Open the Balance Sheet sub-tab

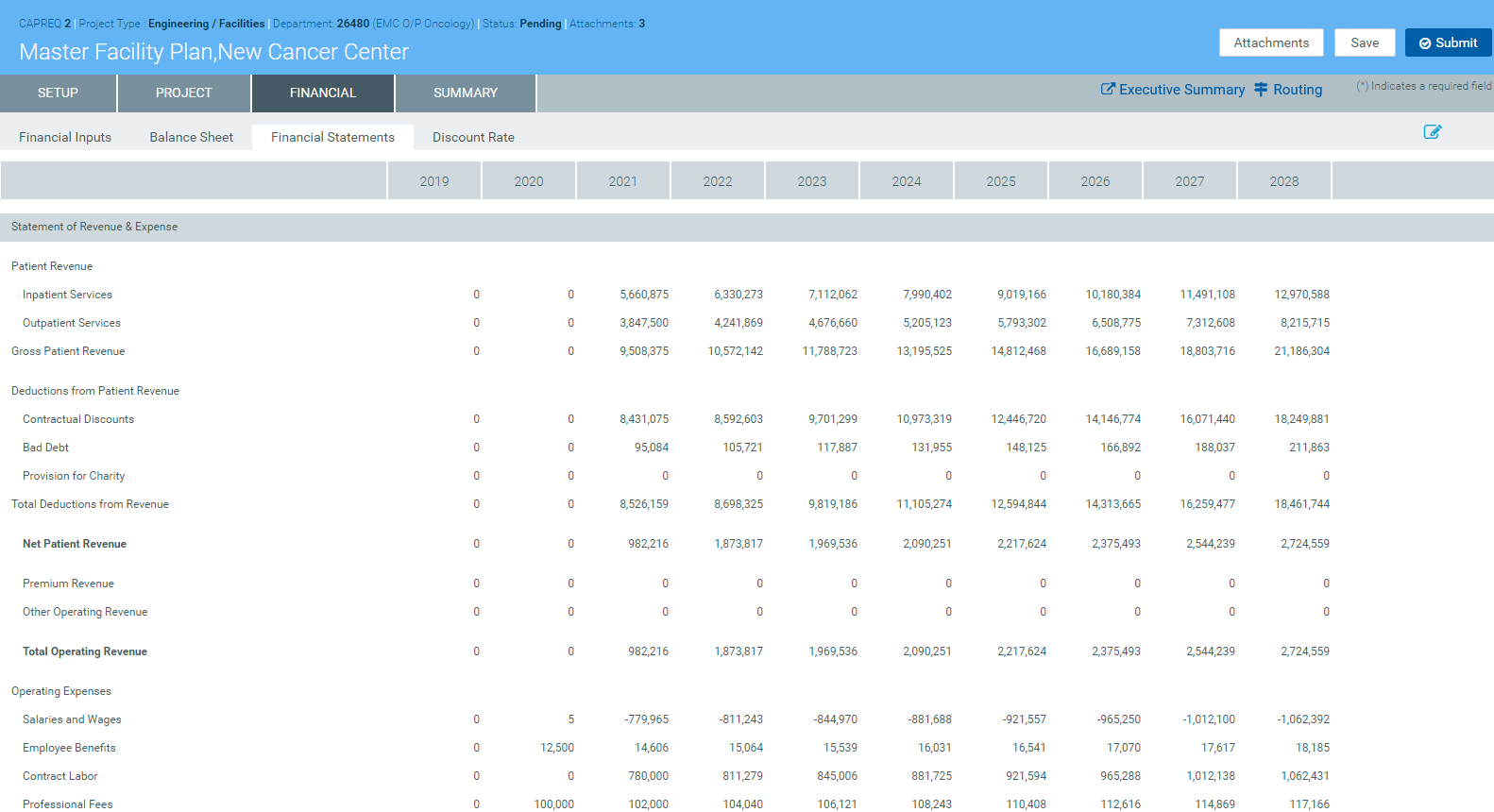tap(191, 138)
